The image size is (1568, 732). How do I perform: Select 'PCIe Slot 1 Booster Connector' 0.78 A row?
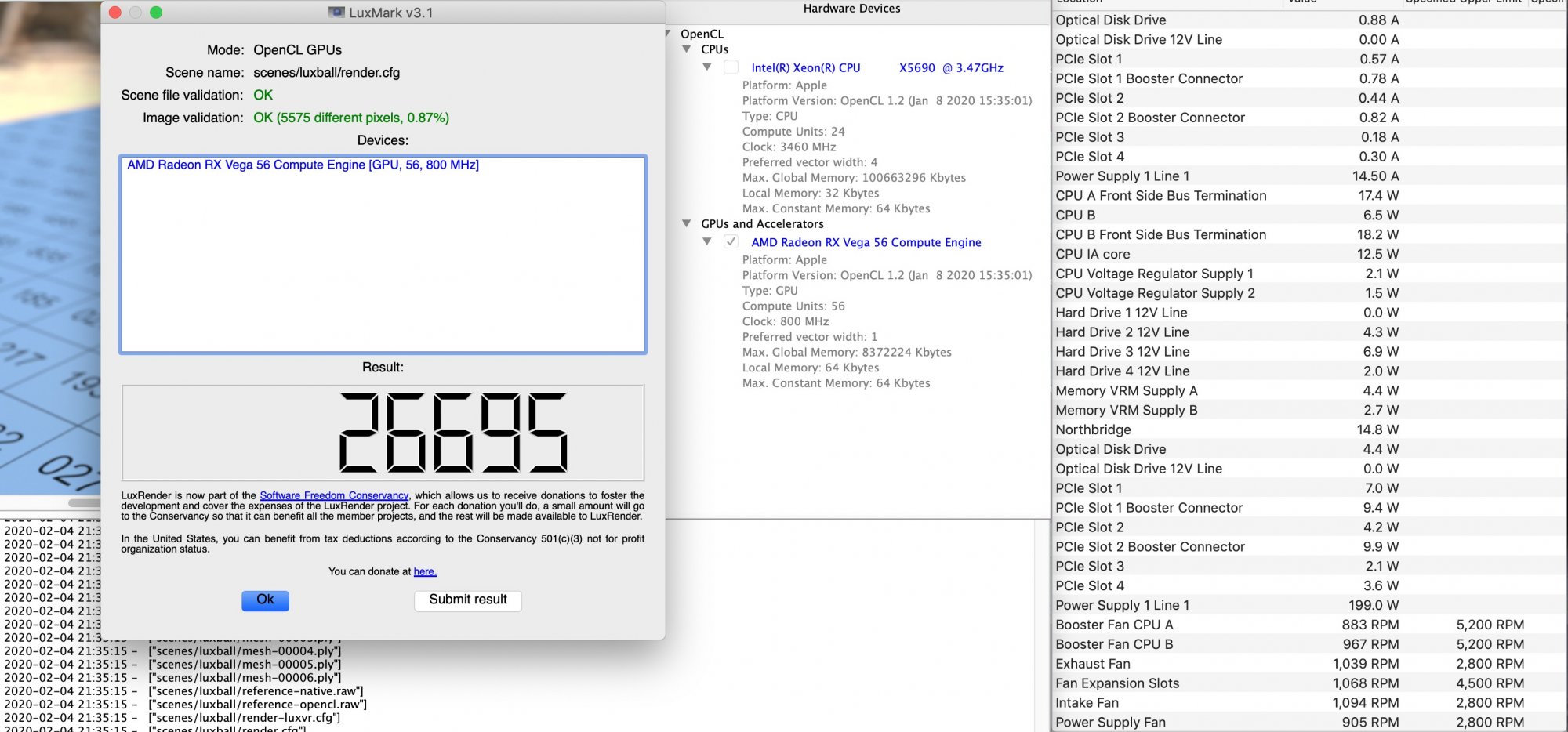1308,79
